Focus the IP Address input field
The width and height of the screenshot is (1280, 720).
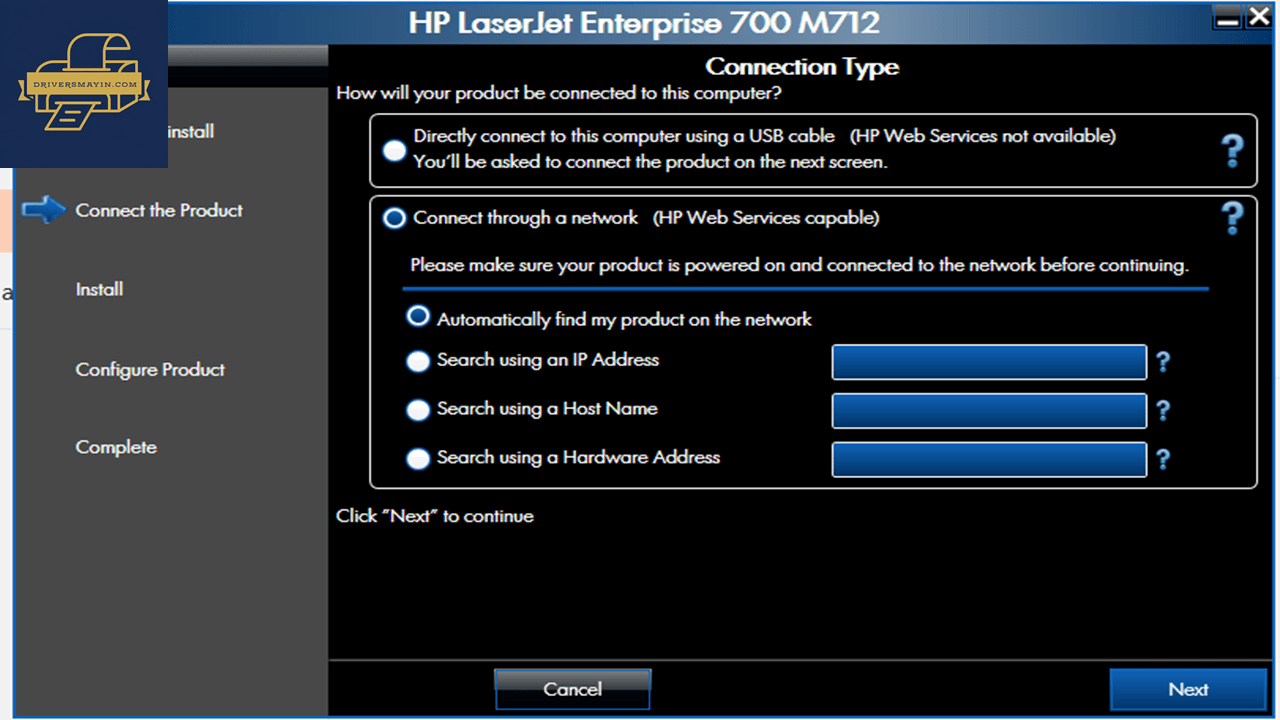click(989, 362)
